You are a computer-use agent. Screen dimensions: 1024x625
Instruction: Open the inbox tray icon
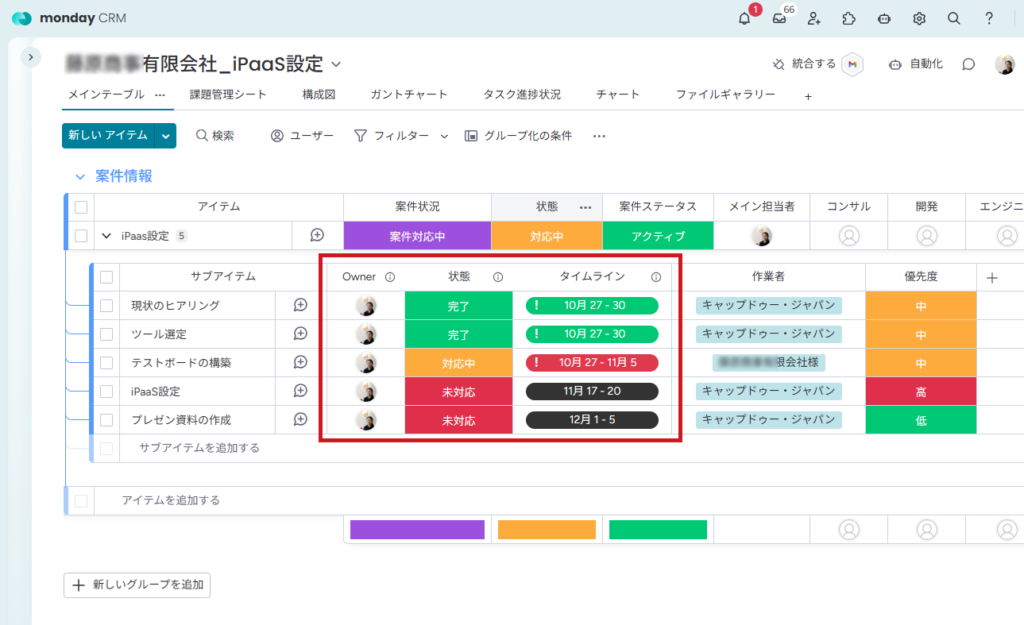tap(779, 18)
